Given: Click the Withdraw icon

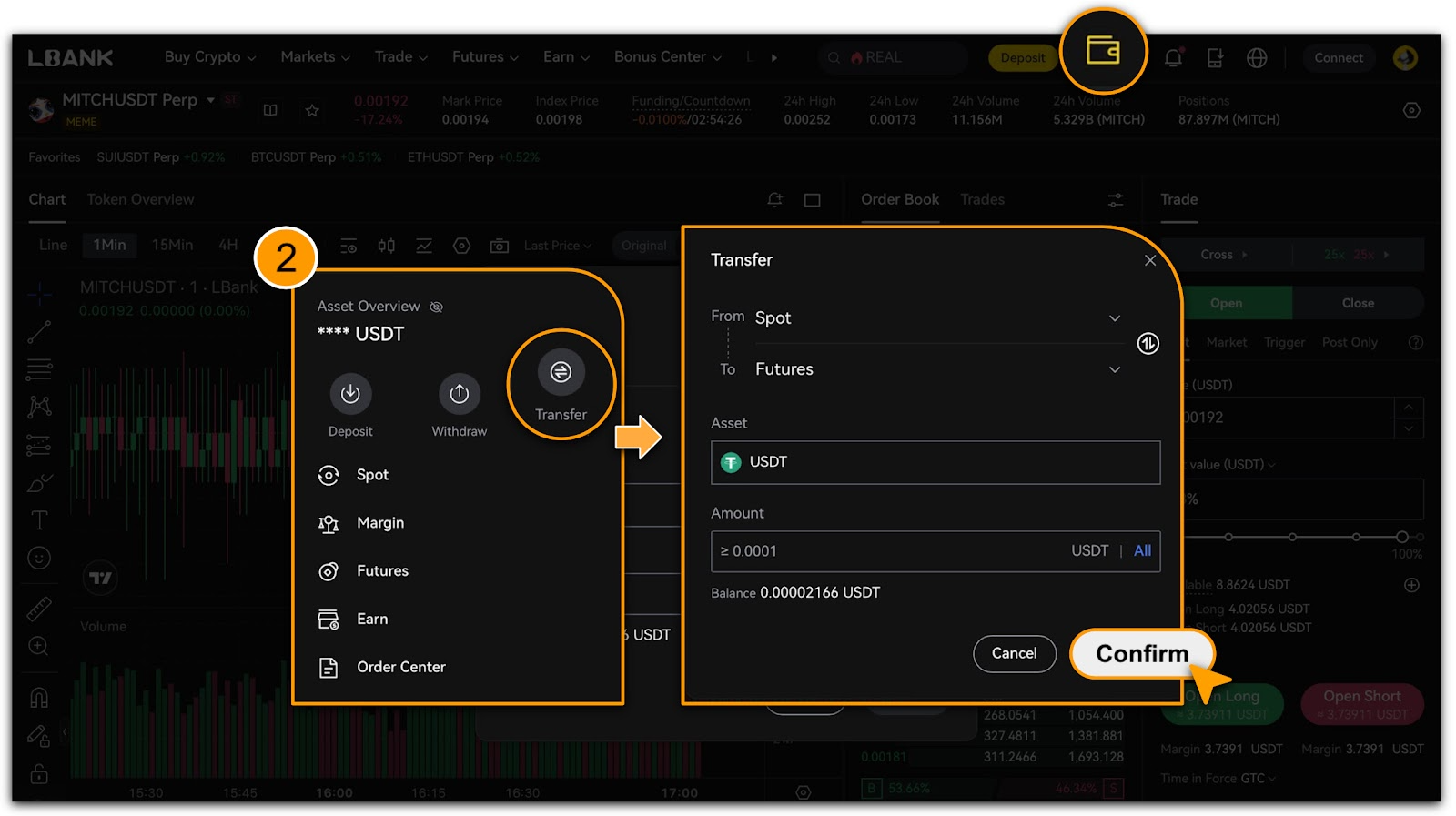Looking at the screenshot, I should (459, 394).
